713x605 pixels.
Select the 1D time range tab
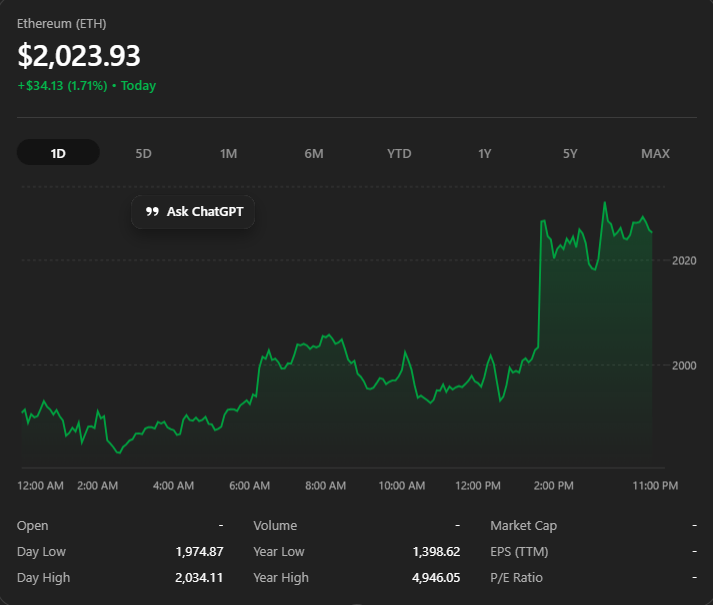coord(58,153)
